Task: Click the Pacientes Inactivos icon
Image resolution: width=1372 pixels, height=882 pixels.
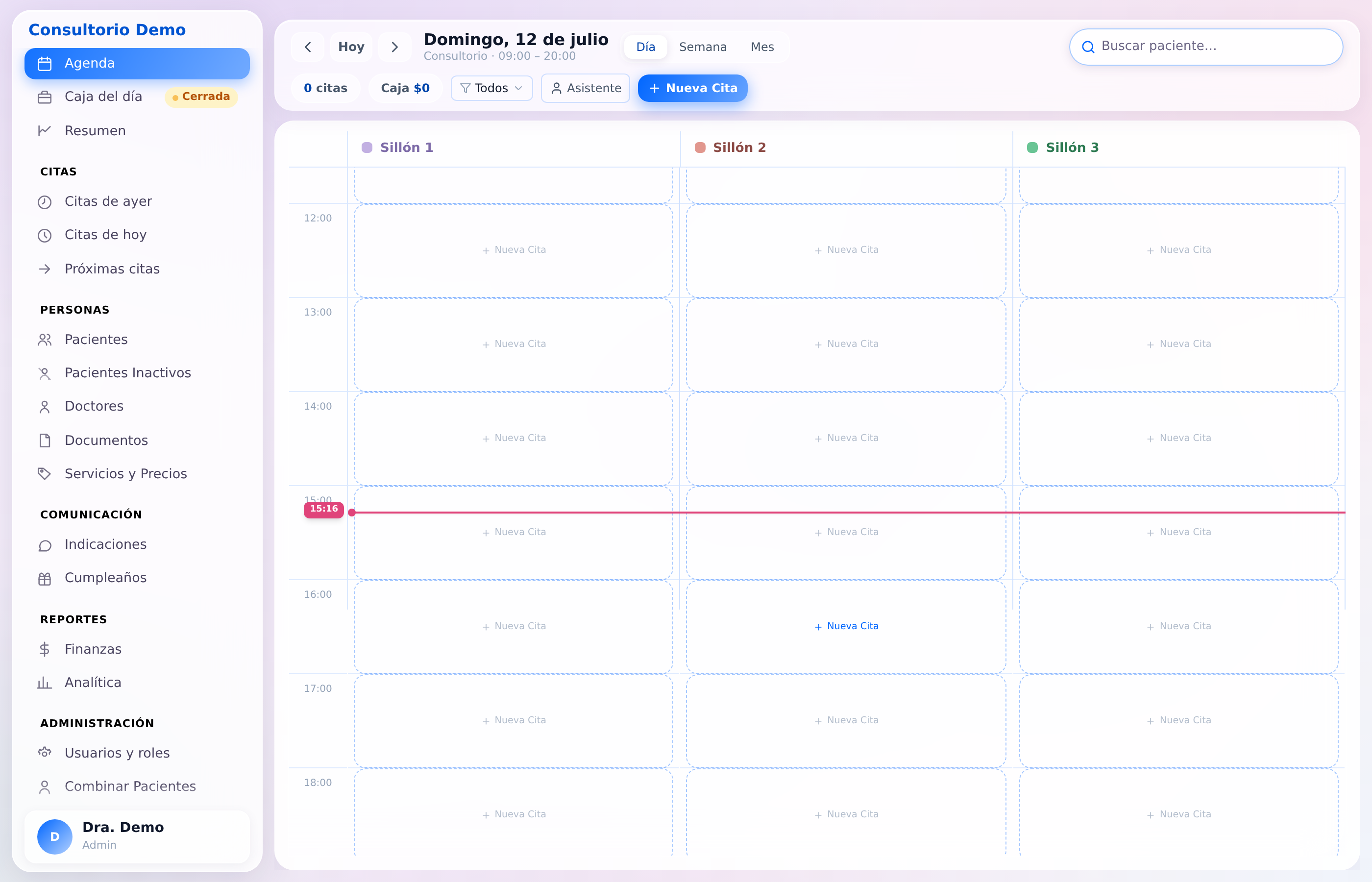Action: (x=45, y=373)
